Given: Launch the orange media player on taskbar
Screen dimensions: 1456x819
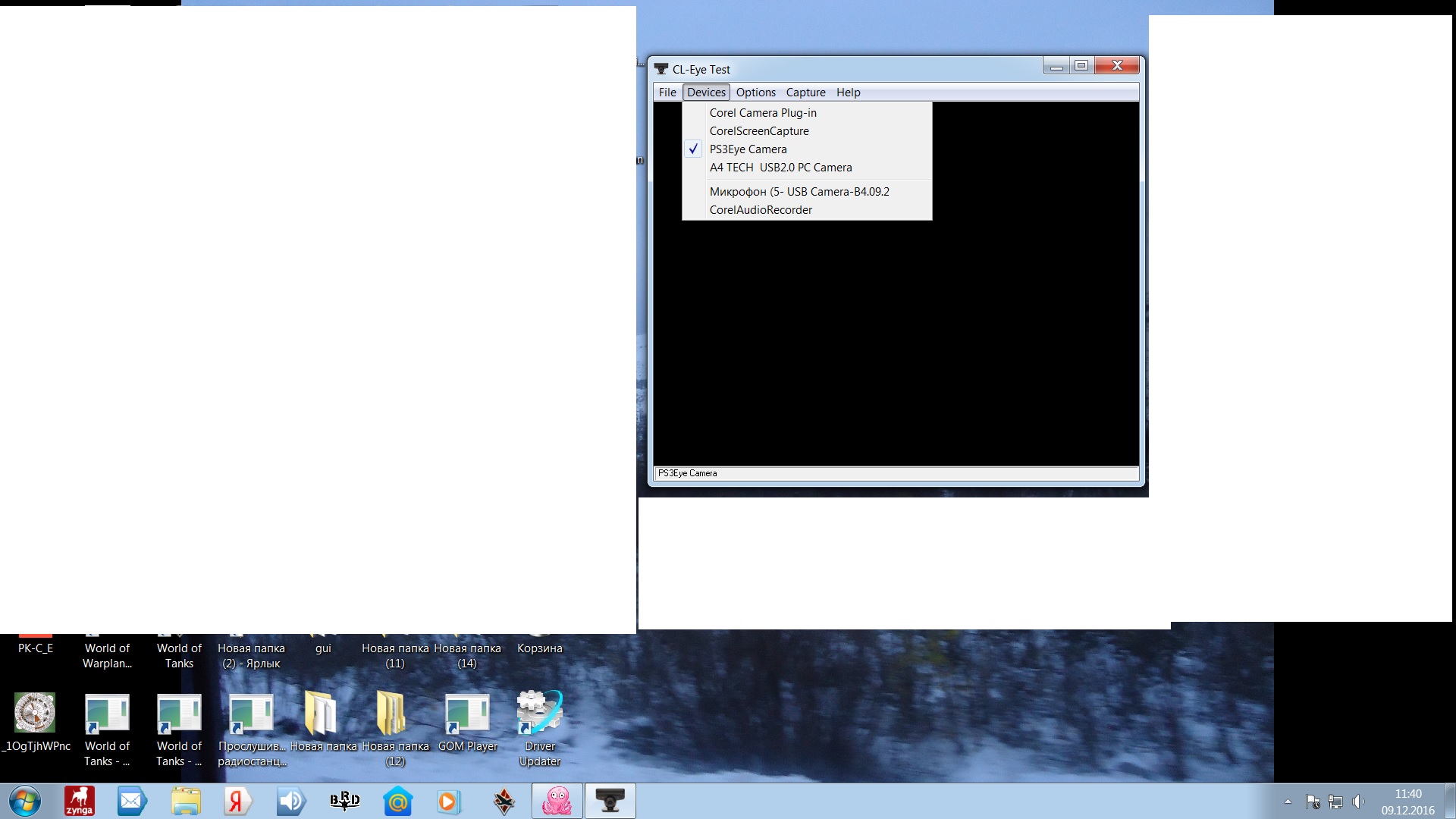Looking at the screenshot, I should (x=448, y=802).
